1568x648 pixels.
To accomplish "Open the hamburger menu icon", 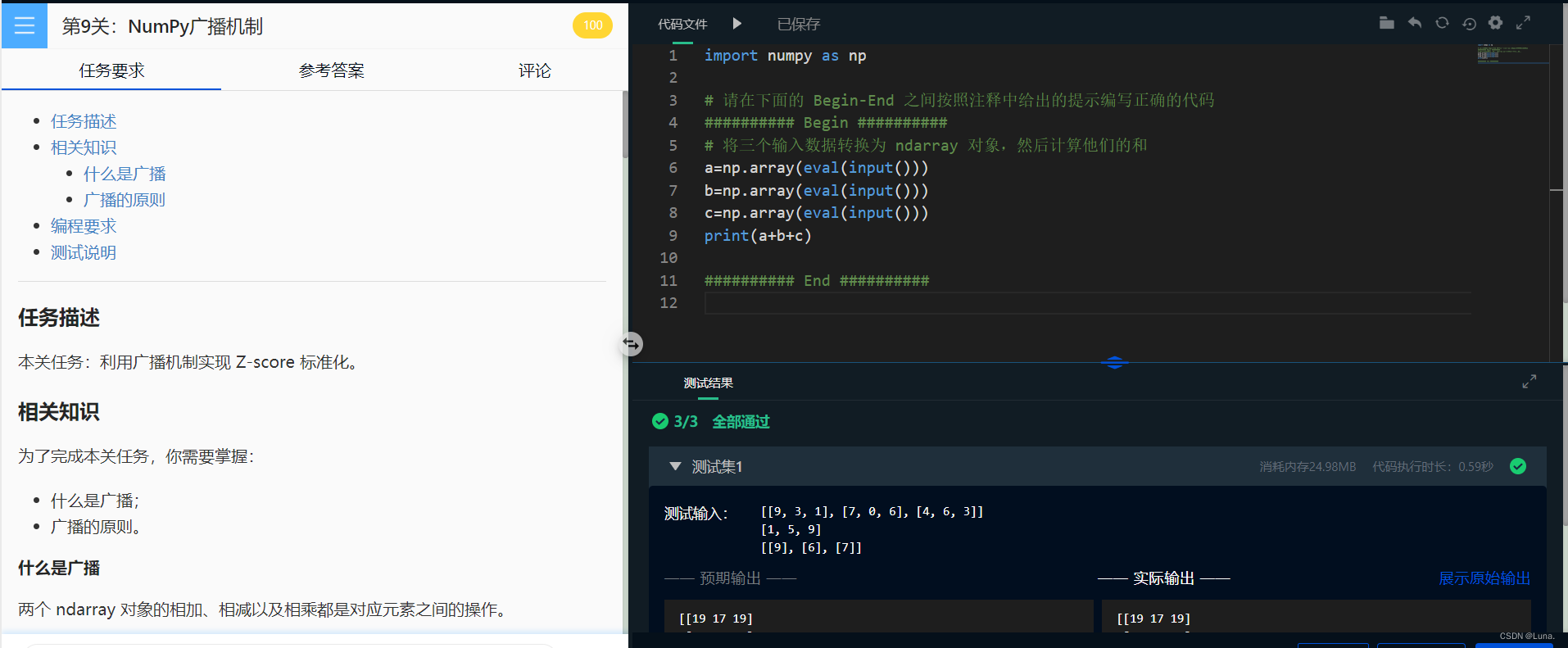I will (x=25, y=25).
